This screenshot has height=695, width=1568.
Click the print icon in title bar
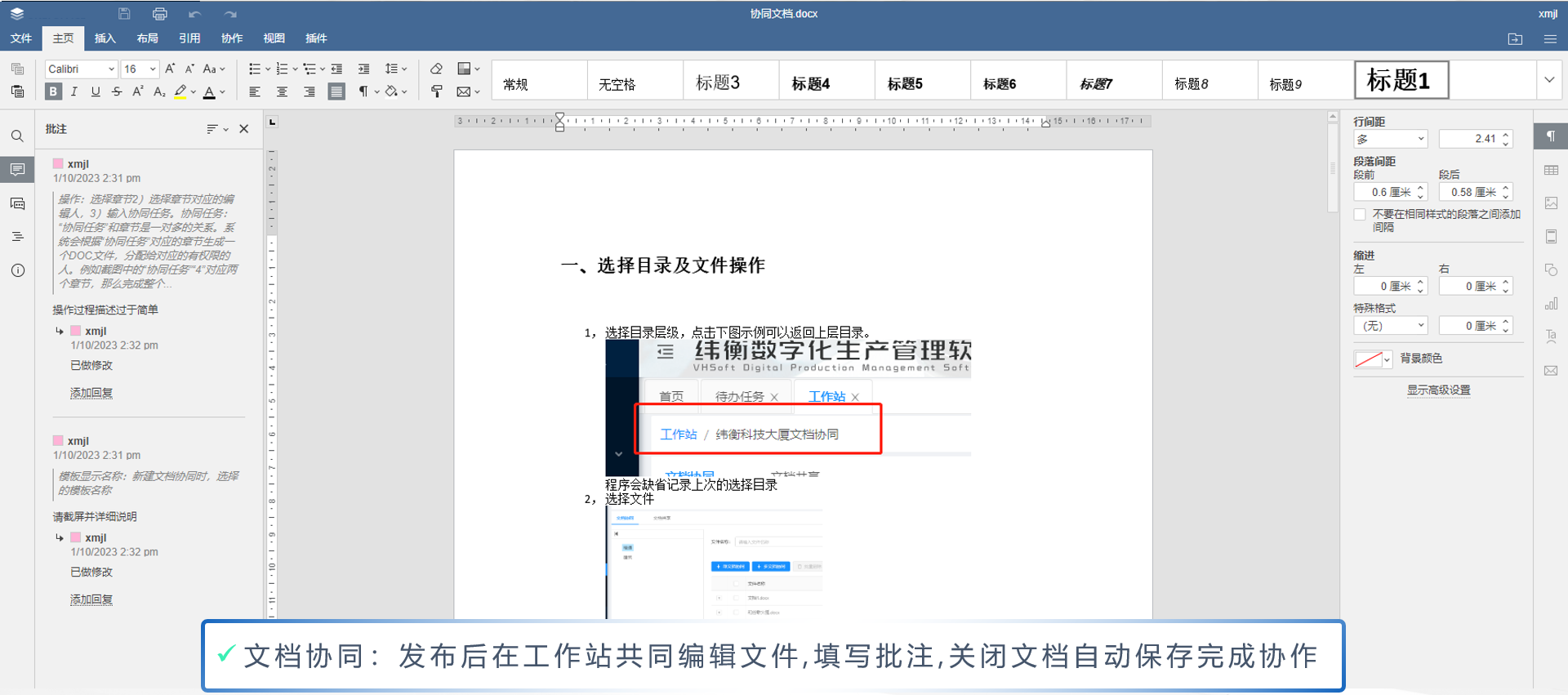coord(160,14)
